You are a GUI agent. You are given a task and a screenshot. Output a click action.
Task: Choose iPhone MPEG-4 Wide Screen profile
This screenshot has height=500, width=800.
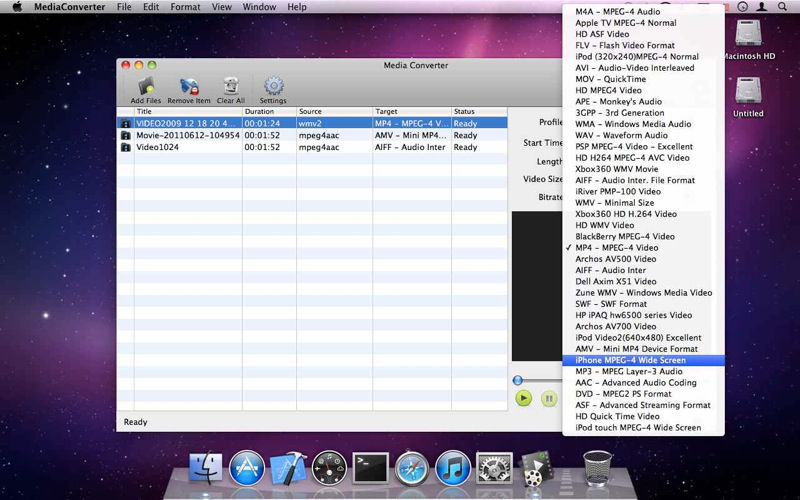point(643,360)
